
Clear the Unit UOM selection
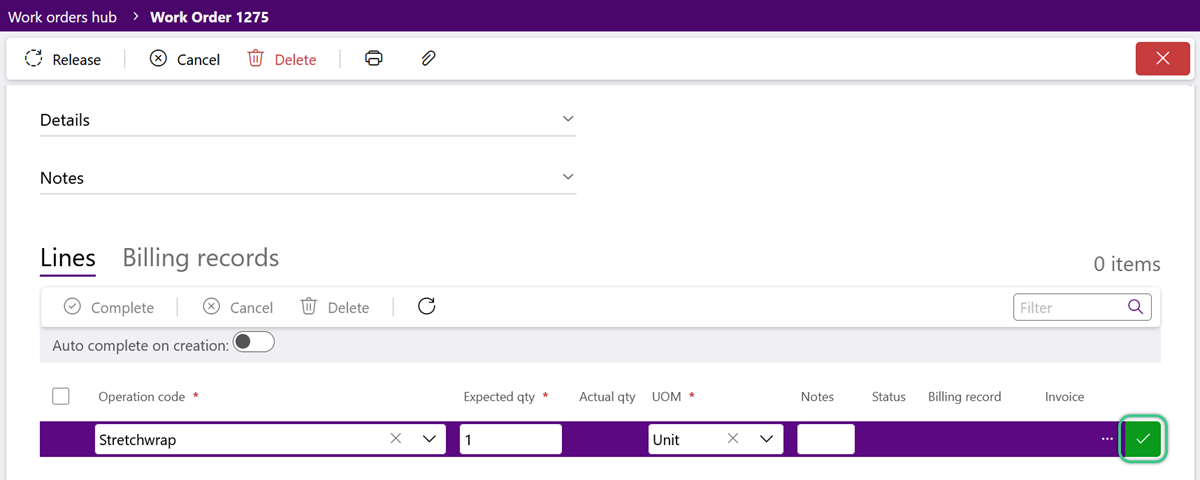tap(733, 439)
